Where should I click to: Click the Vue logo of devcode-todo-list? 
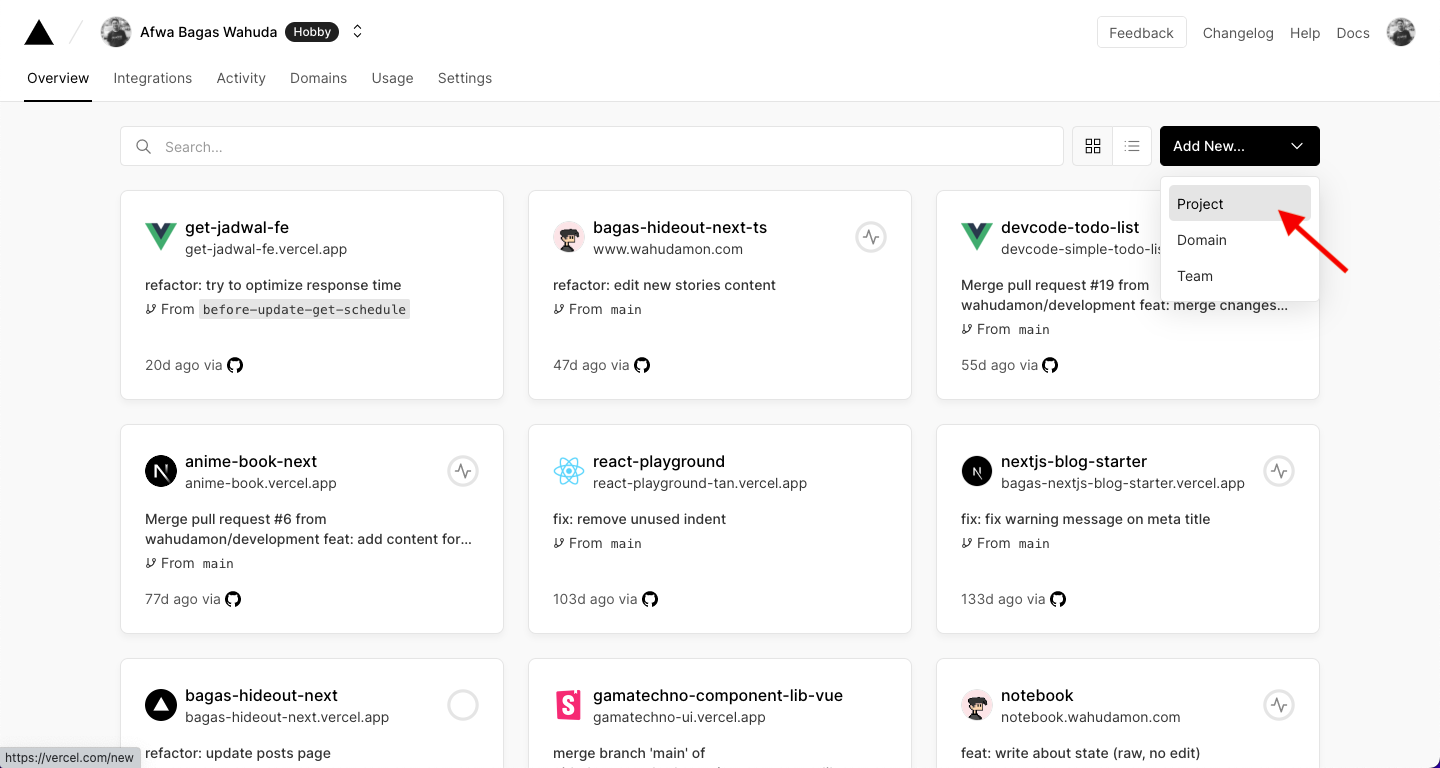(x=977, y=237)
